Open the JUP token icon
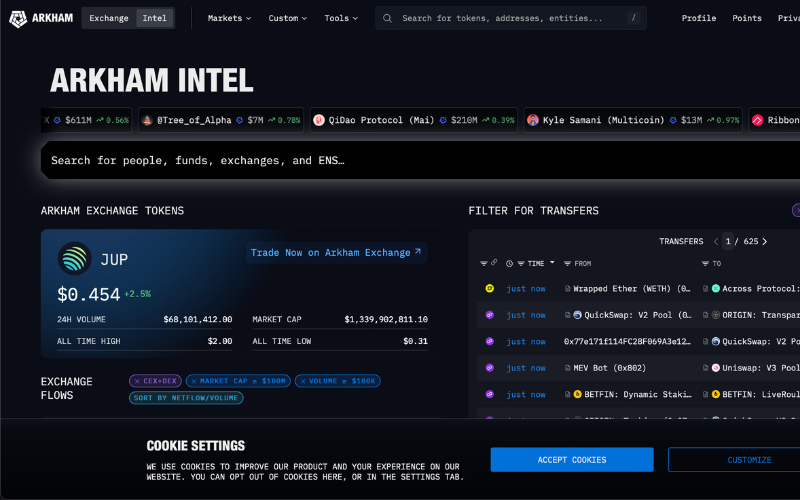 tap(74, 259)
